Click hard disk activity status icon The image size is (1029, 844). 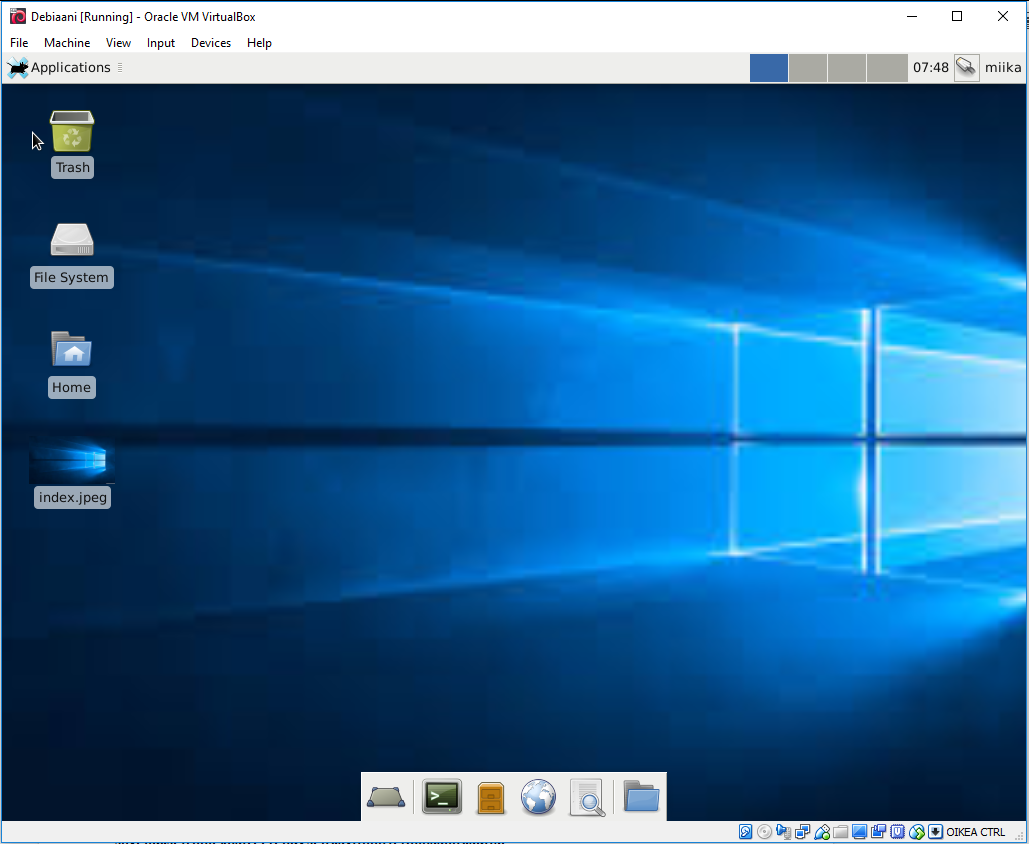[746, 832]
